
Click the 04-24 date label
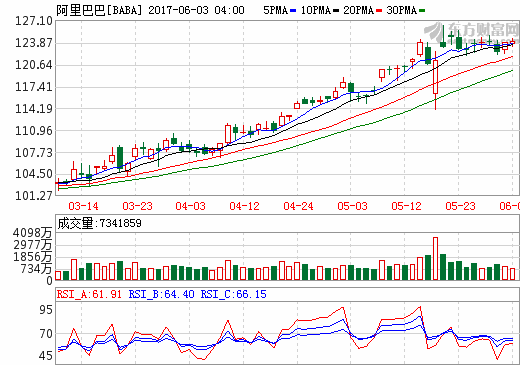coord(298,206)
